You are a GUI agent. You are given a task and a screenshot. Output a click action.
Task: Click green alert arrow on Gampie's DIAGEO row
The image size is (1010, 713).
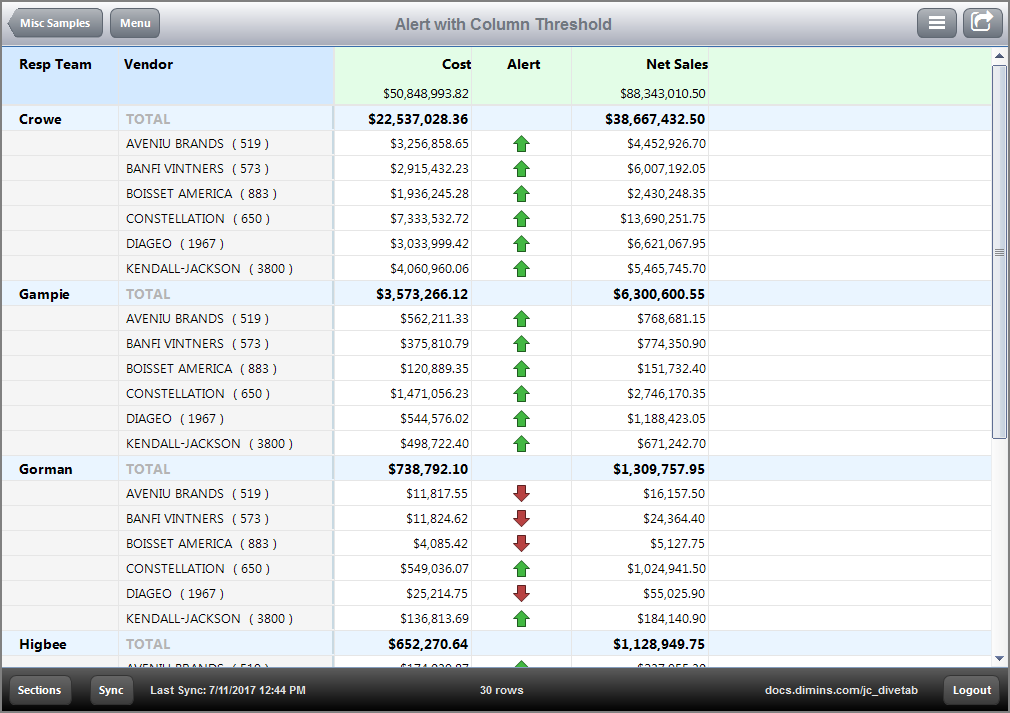(521, 418)
